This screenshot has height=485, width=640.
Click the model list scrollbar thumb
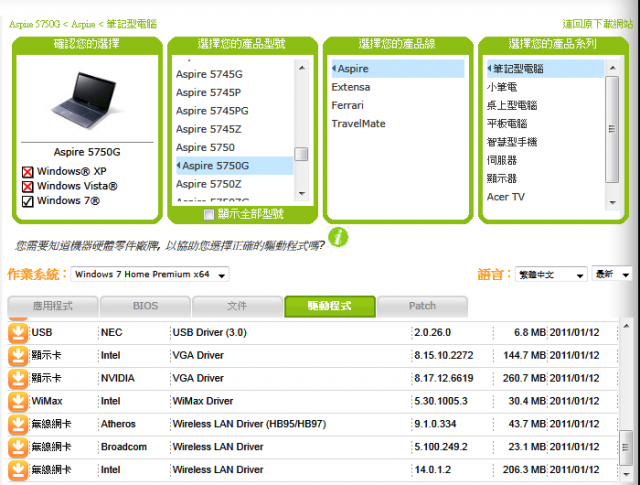click(301, 154)
